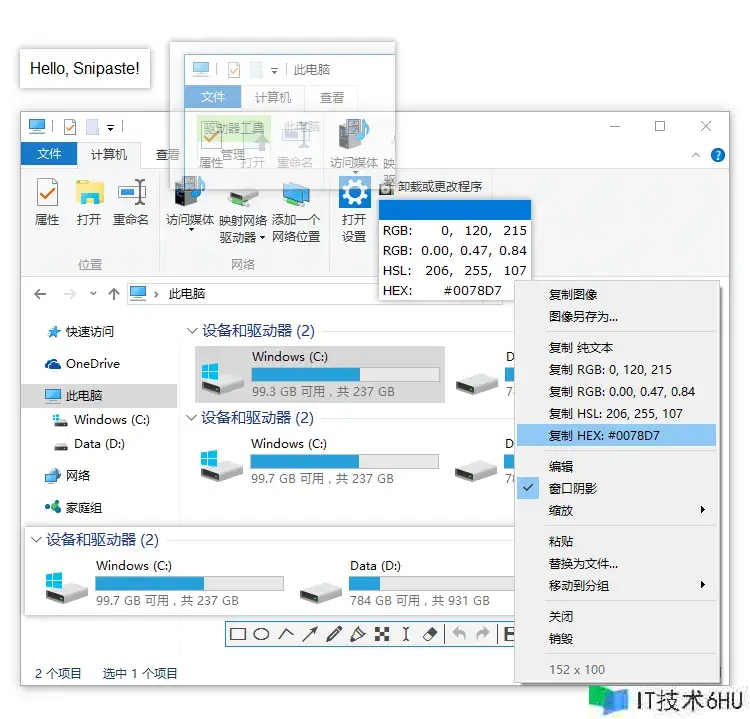Choose the marker highlighter tool
The height and width of the screenshot is (719, 750).
pos(358,634)
